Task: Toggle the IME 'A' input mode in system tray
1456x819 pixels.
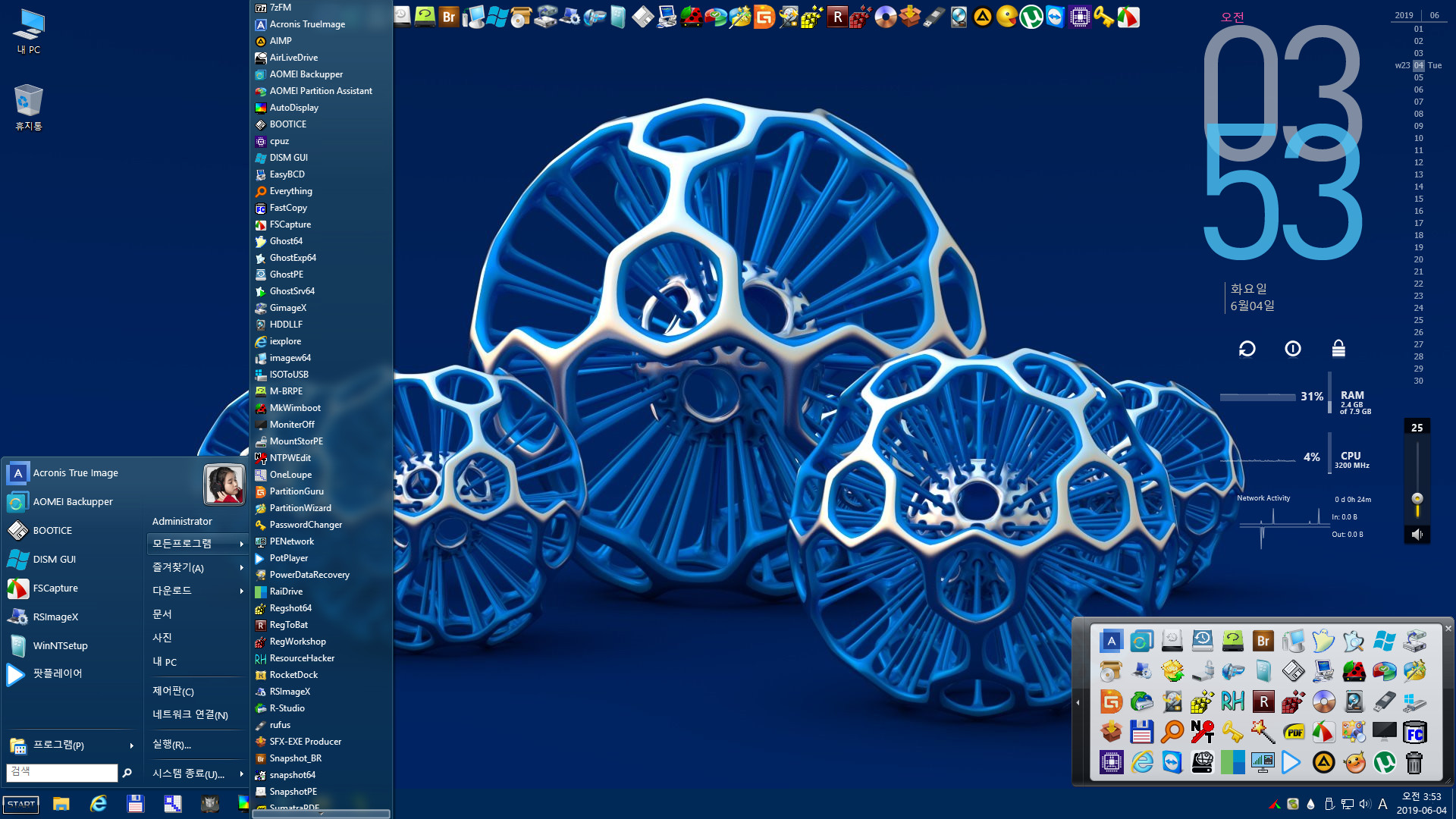Action: click(1383, 805)
